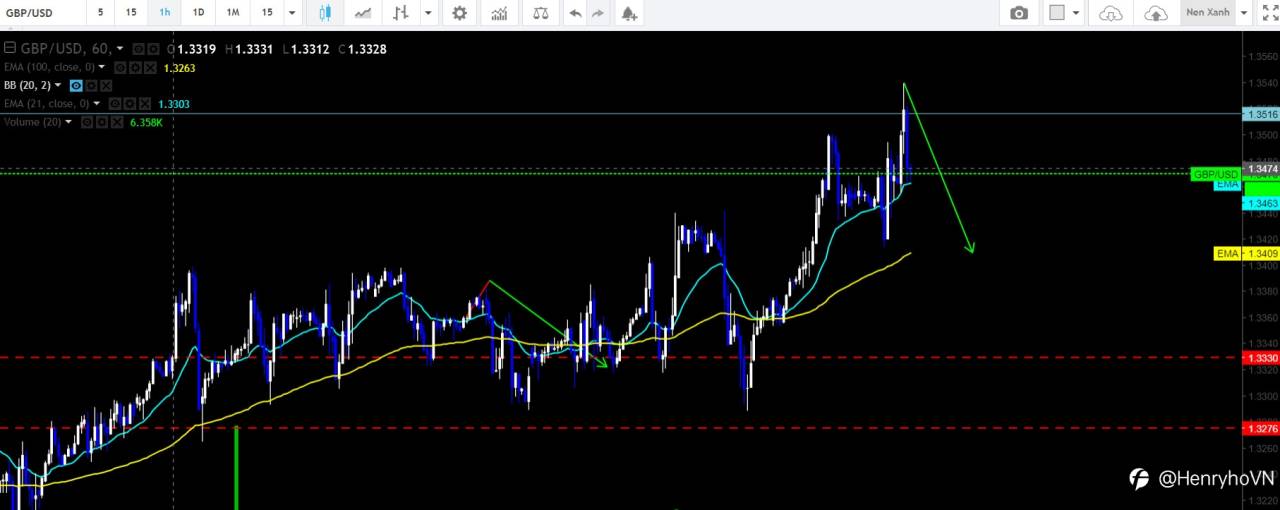
Task: Click the GBP/USD symbol search field
Action: 40,12
